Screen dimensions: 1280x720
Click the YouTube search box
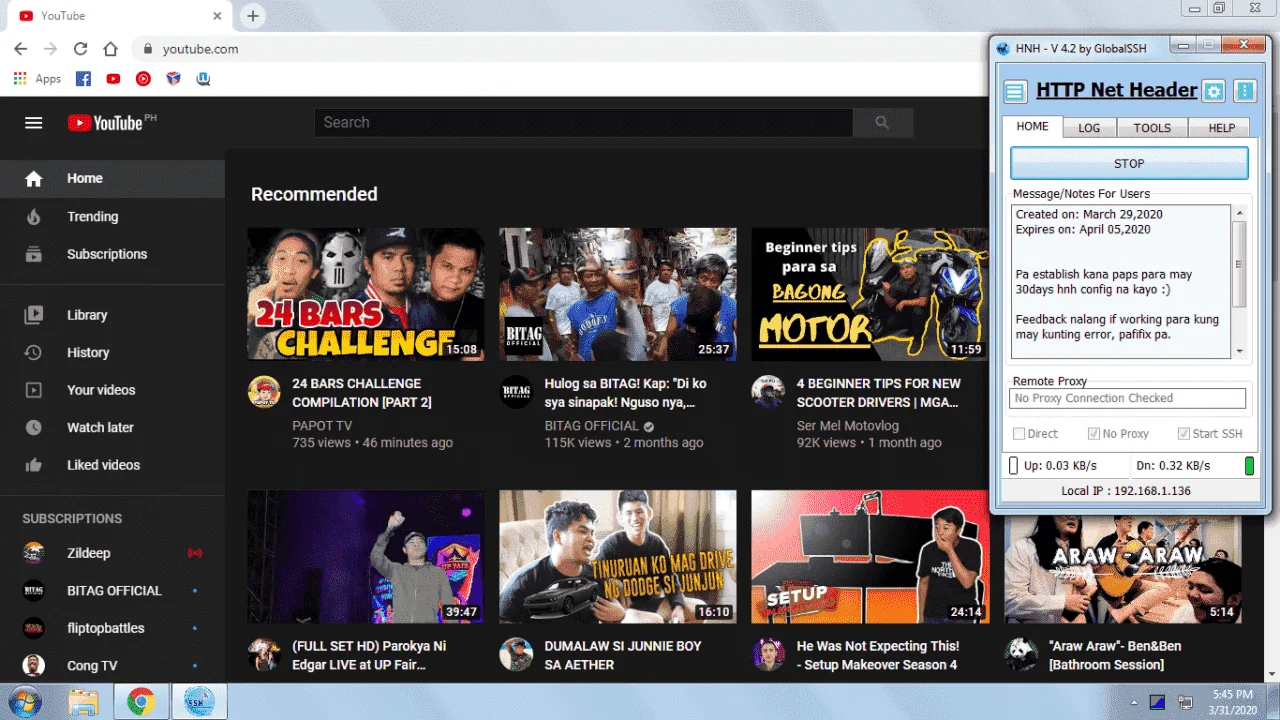(583, 122)
